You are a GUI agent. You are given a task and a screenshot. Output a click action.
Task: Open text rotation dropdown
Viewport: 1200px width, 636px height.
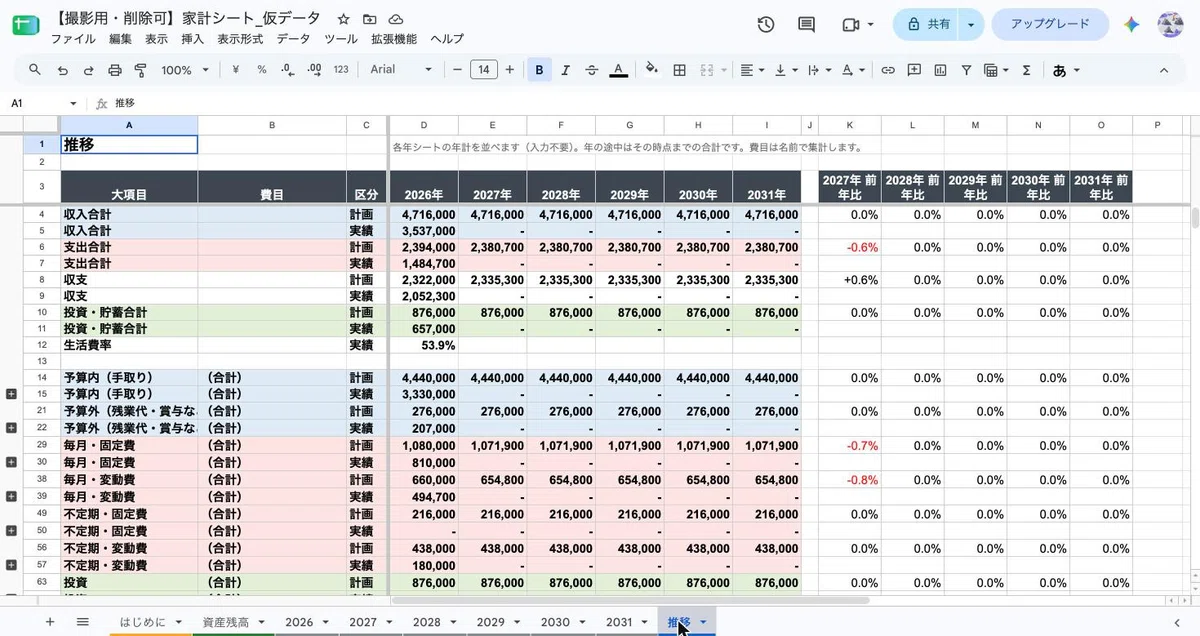853,70
